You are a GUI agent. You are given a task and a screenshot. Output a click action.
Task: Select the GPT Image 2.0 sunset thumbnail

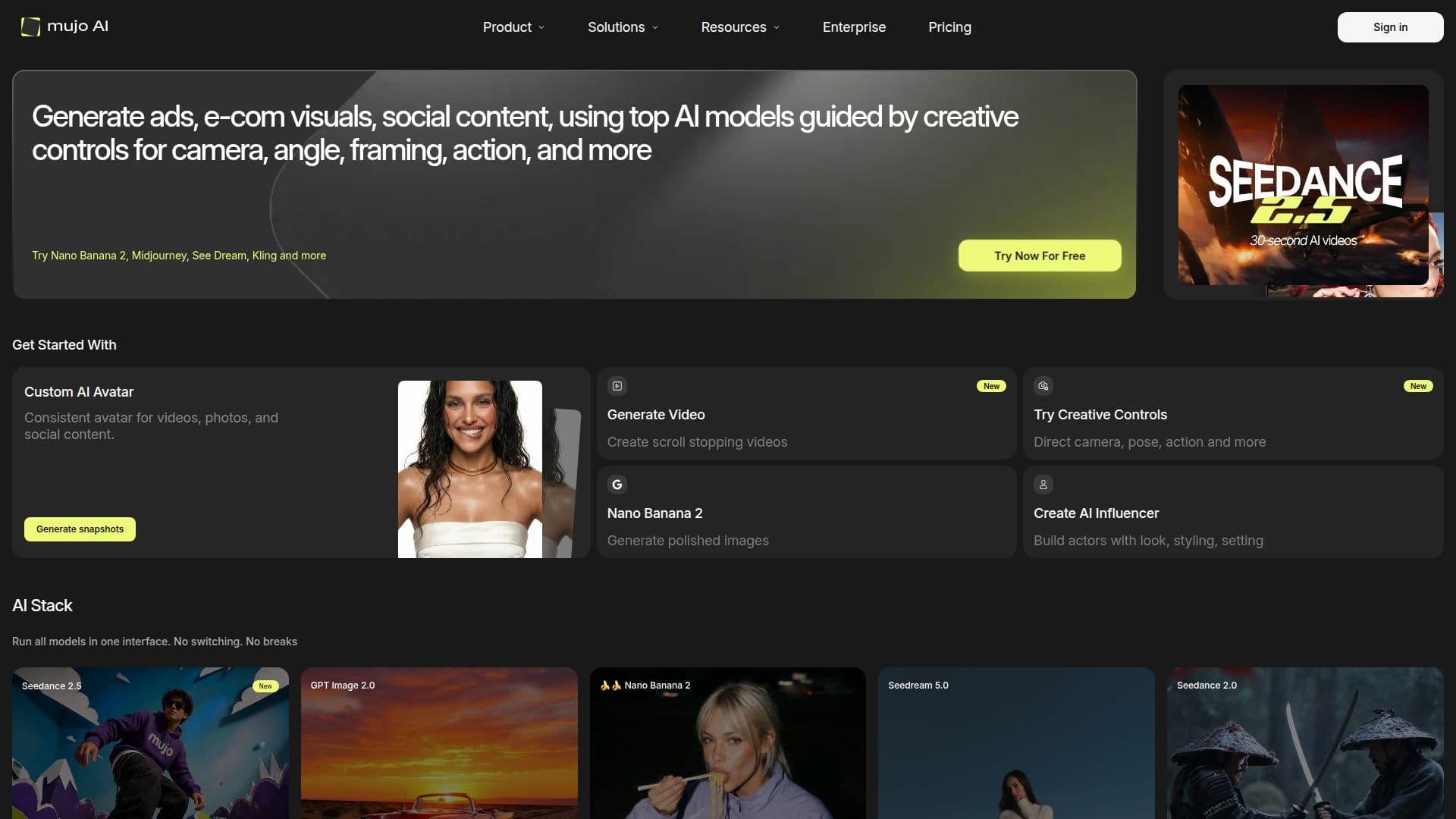439,743
